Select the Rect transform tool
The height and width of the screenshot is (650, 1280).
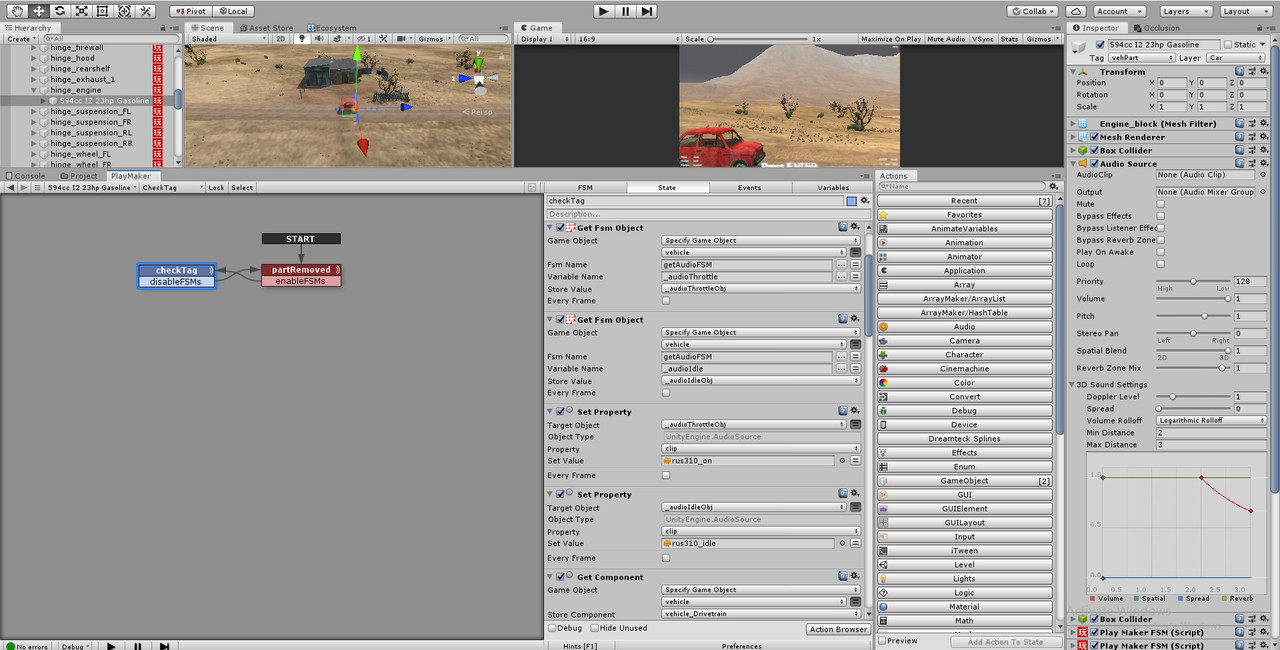[x=102, y=11]
